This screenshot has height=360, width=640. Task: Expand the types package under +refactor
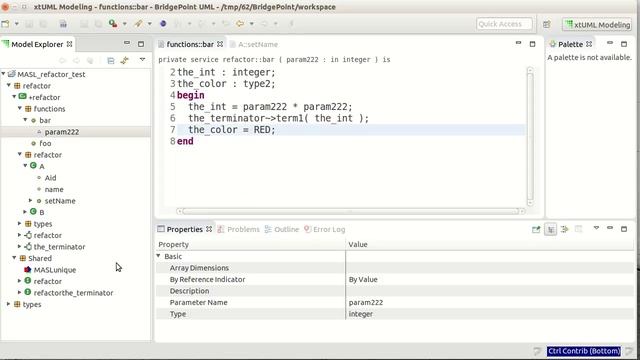[x=20, y=223]
